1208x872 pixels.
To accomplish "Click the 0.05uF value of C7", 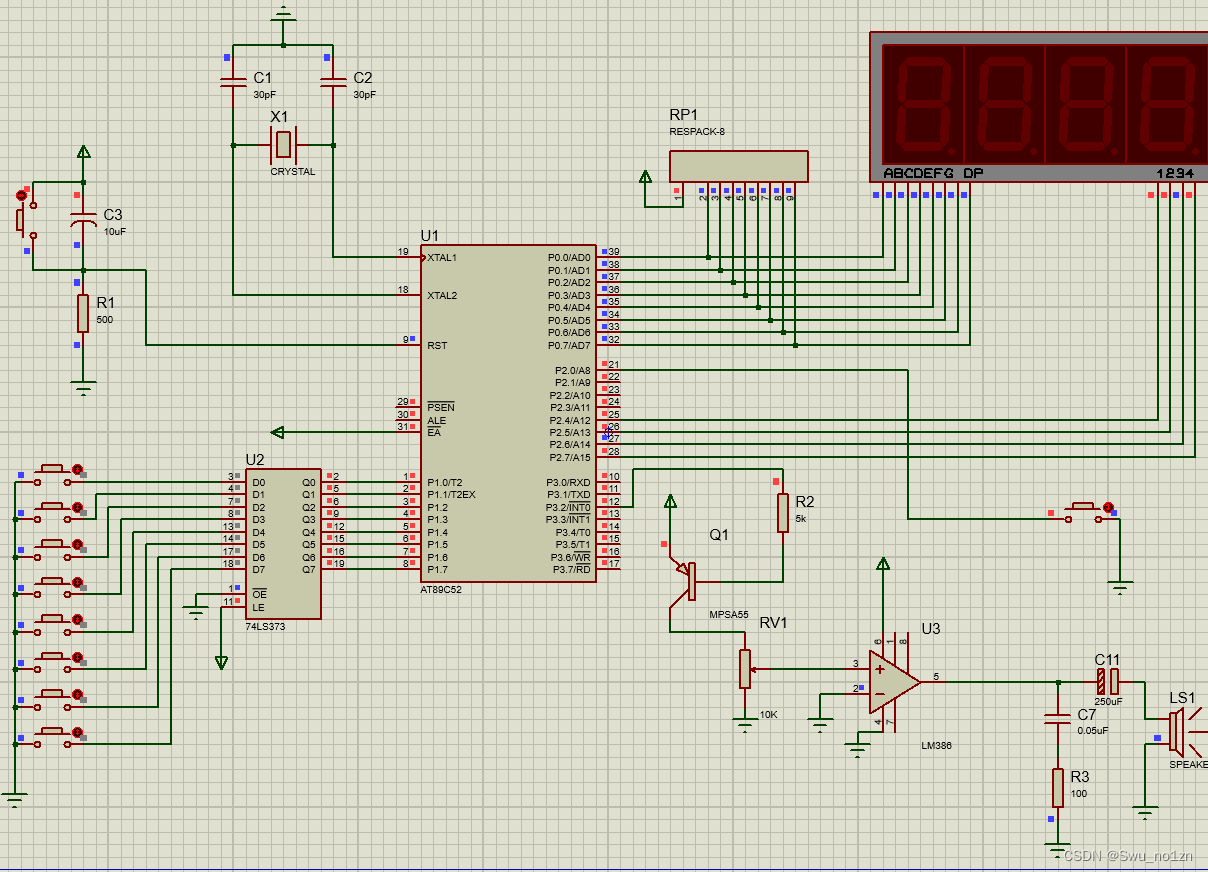I will (1093, 730).
